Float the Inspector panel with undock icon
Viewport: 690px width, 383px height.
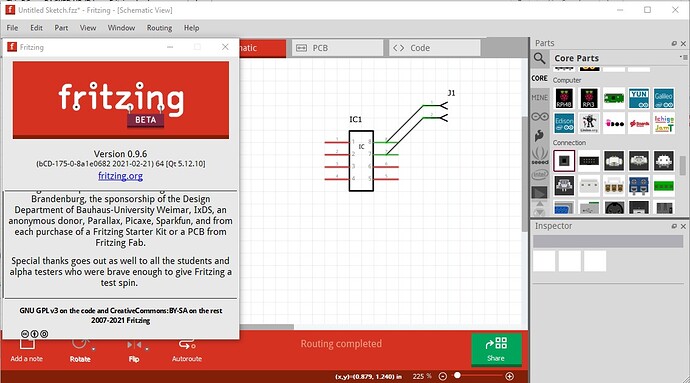(674, 226)
